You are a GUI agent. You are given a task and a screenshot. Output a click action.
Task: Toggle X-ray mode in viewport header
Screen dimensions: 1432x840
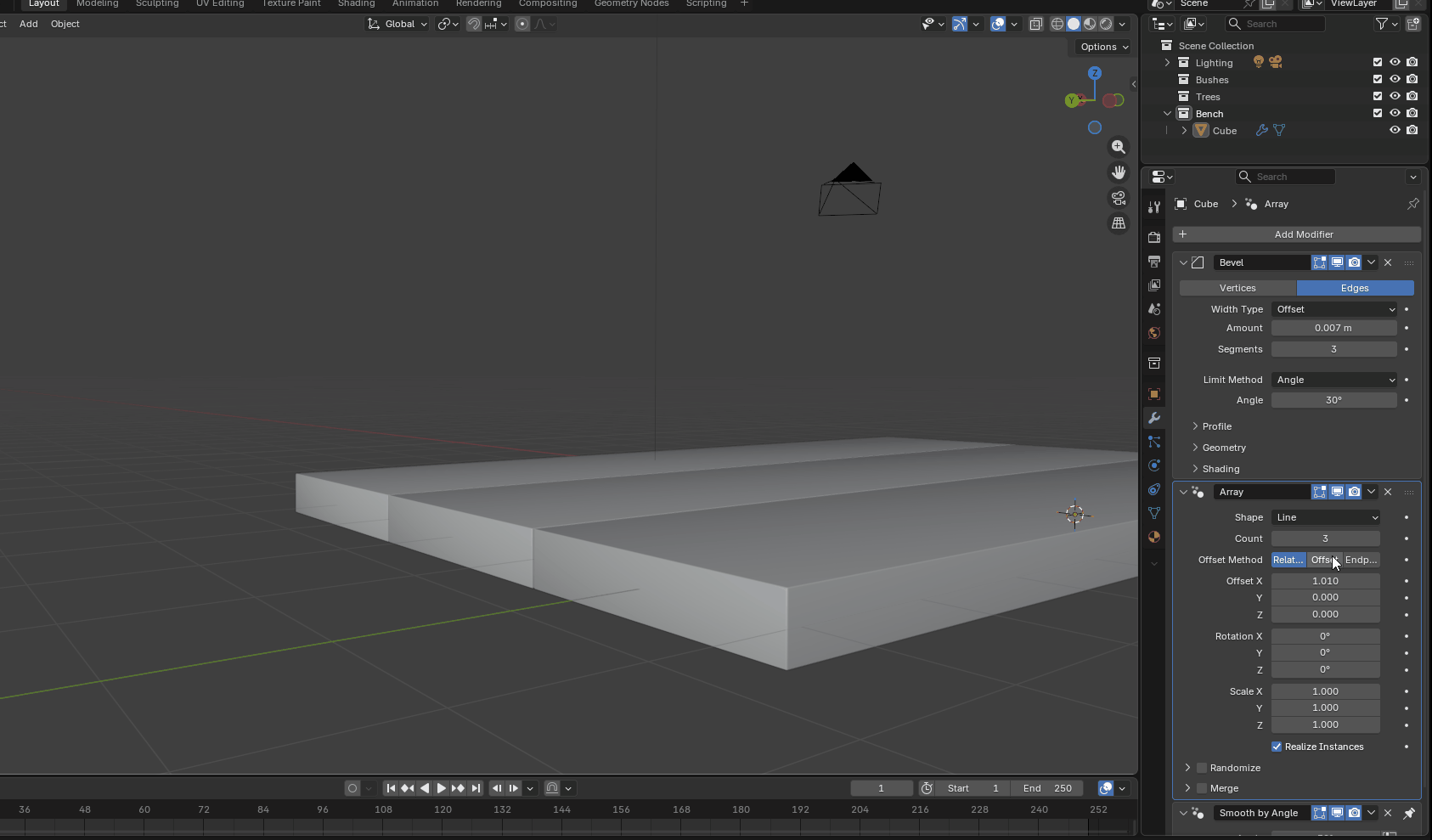coord(1035,24)
